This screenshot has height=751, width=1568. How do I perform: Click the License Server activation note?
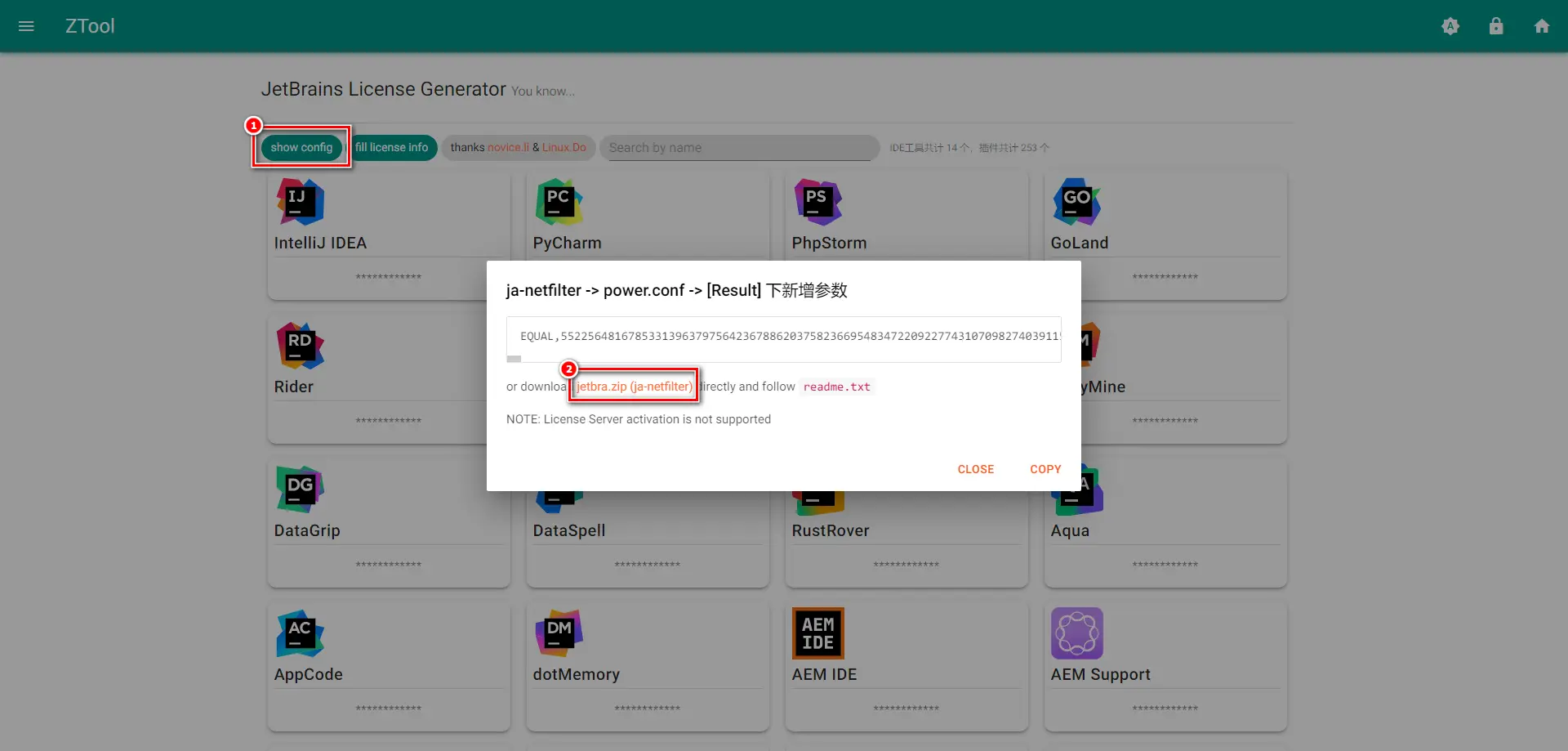click(639, 419)
